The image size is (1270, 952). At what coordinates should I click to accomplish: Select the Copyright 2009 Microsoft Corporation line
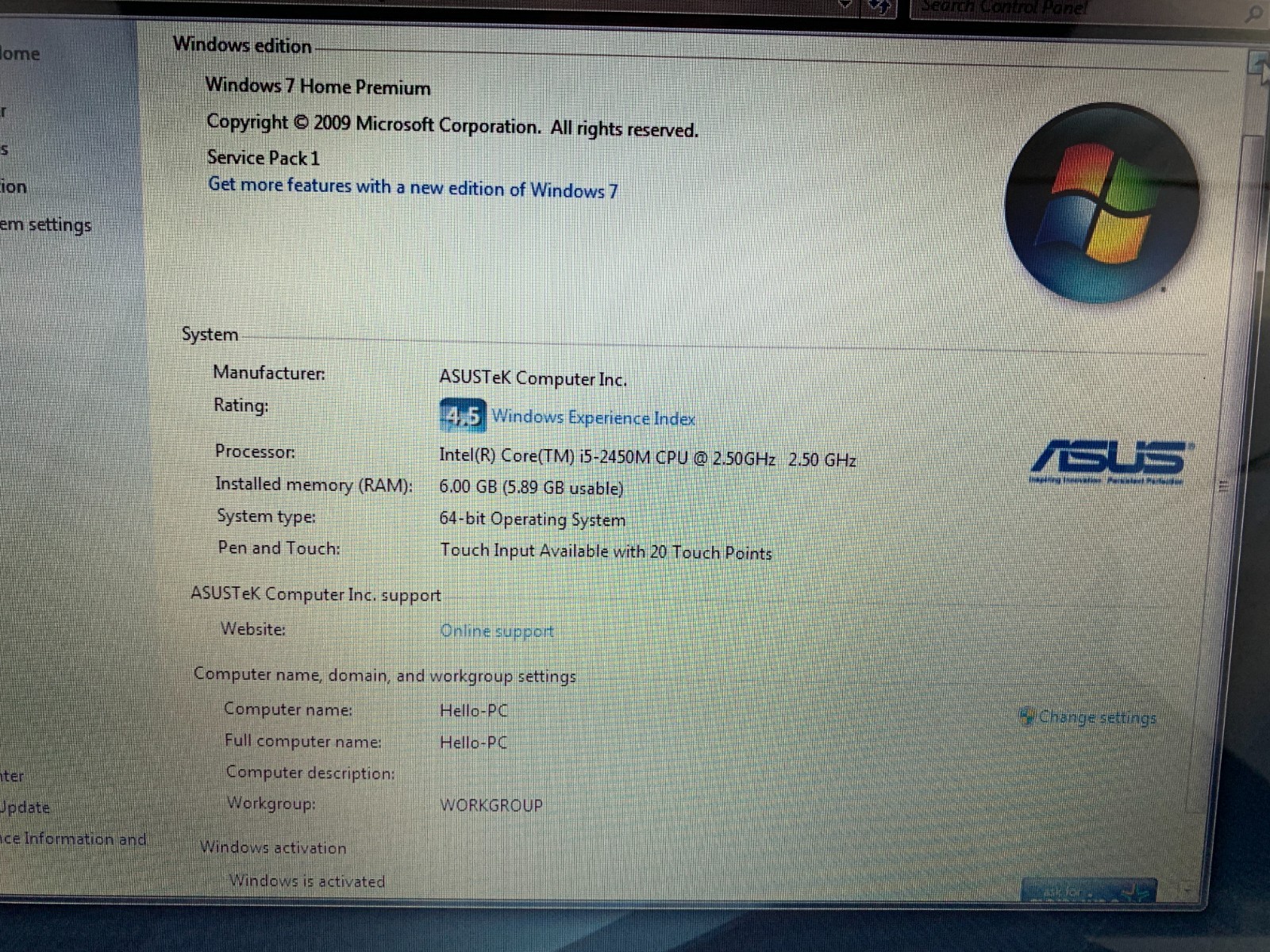tap(452, 125)
